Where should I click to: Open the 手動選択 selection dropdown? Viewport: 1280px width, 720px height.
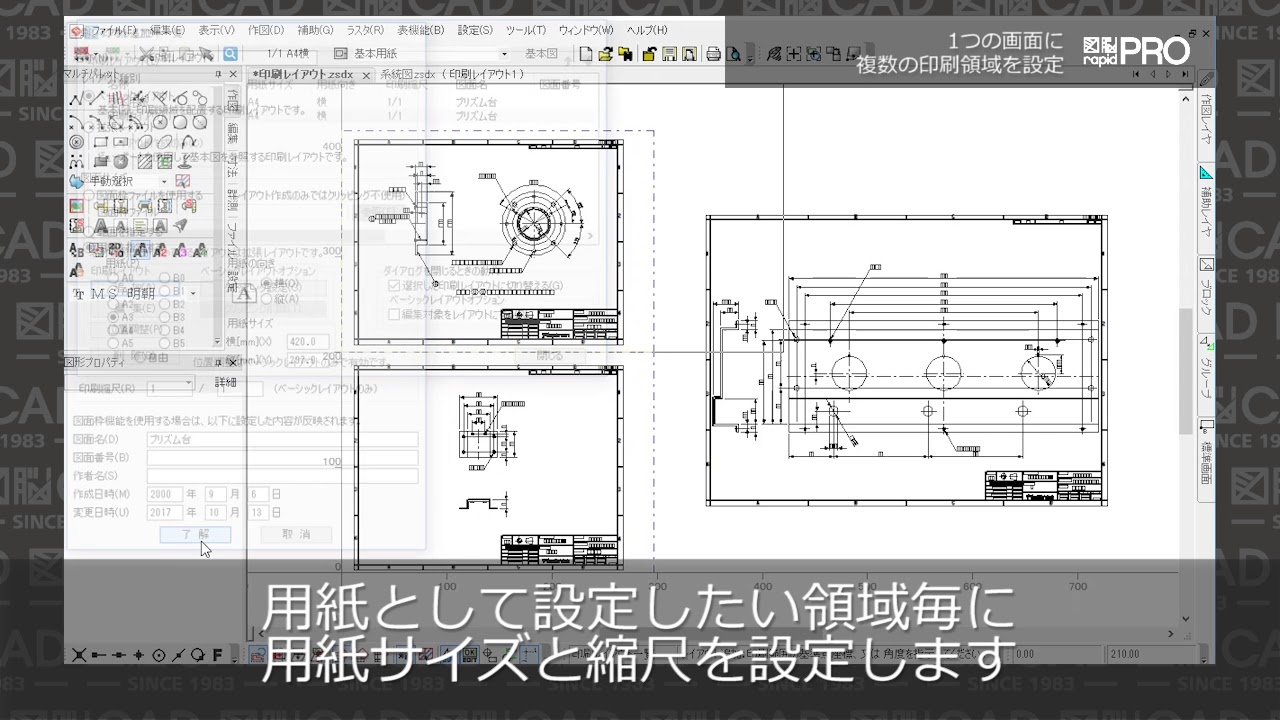tap(164, 181)
